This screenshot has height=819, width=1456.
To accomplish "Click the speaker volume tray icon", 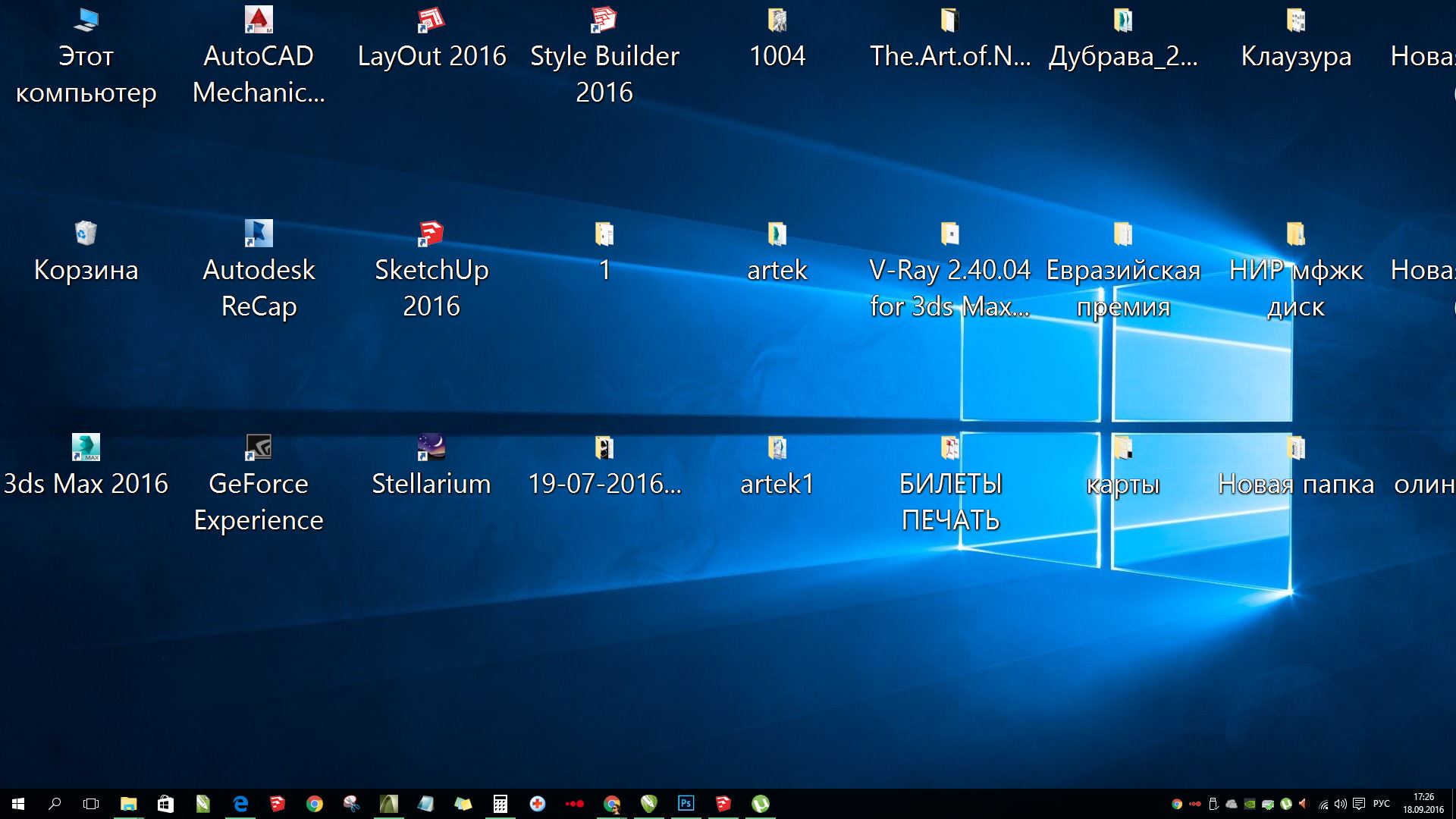I will point(1340,804).
